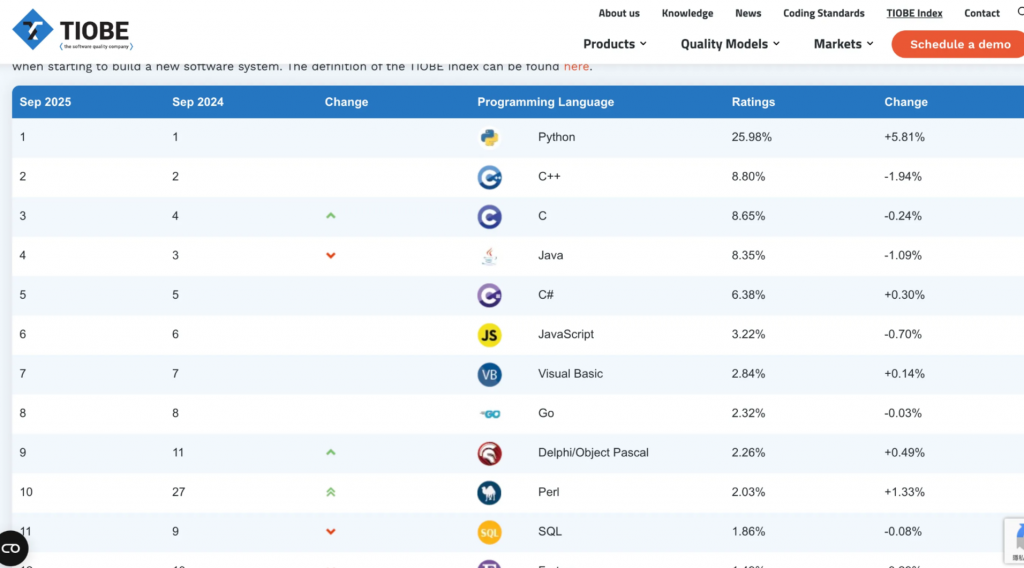This screenshot has height=568, width=1024.
Task: Follow the red 'here' definition link
Action: 576,66
